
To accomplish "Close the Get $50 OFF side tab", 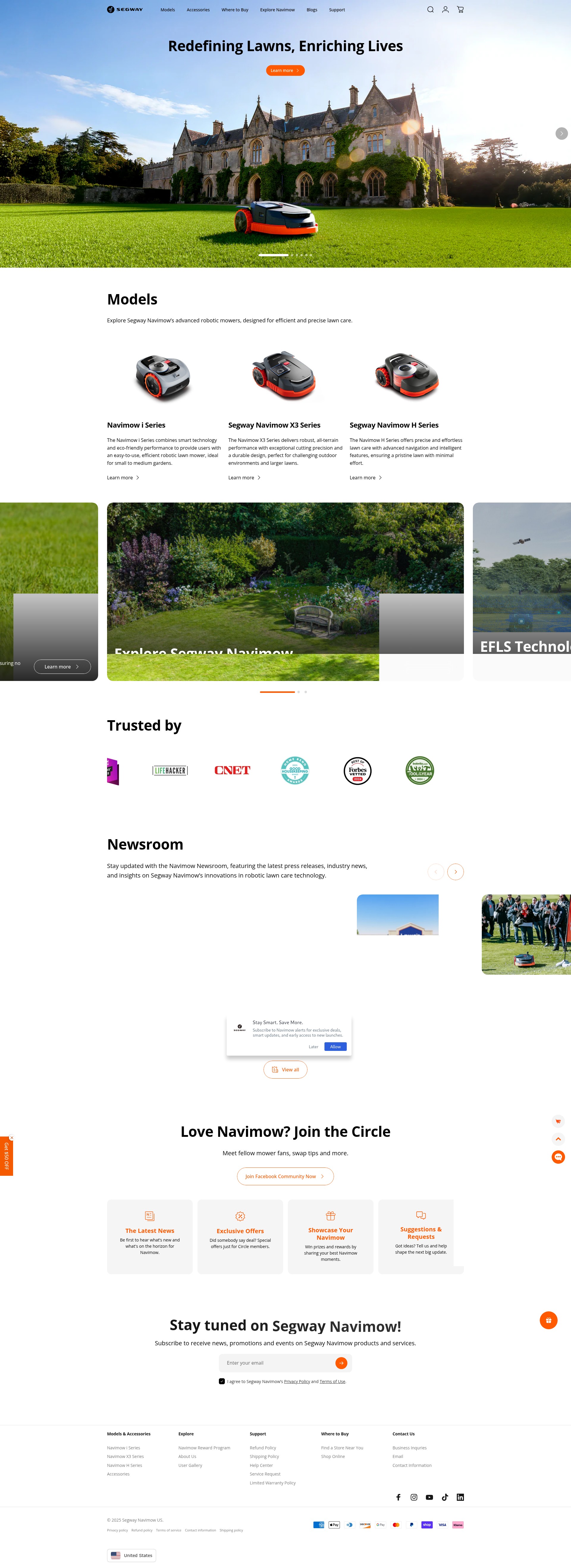I will (12, 1138).
